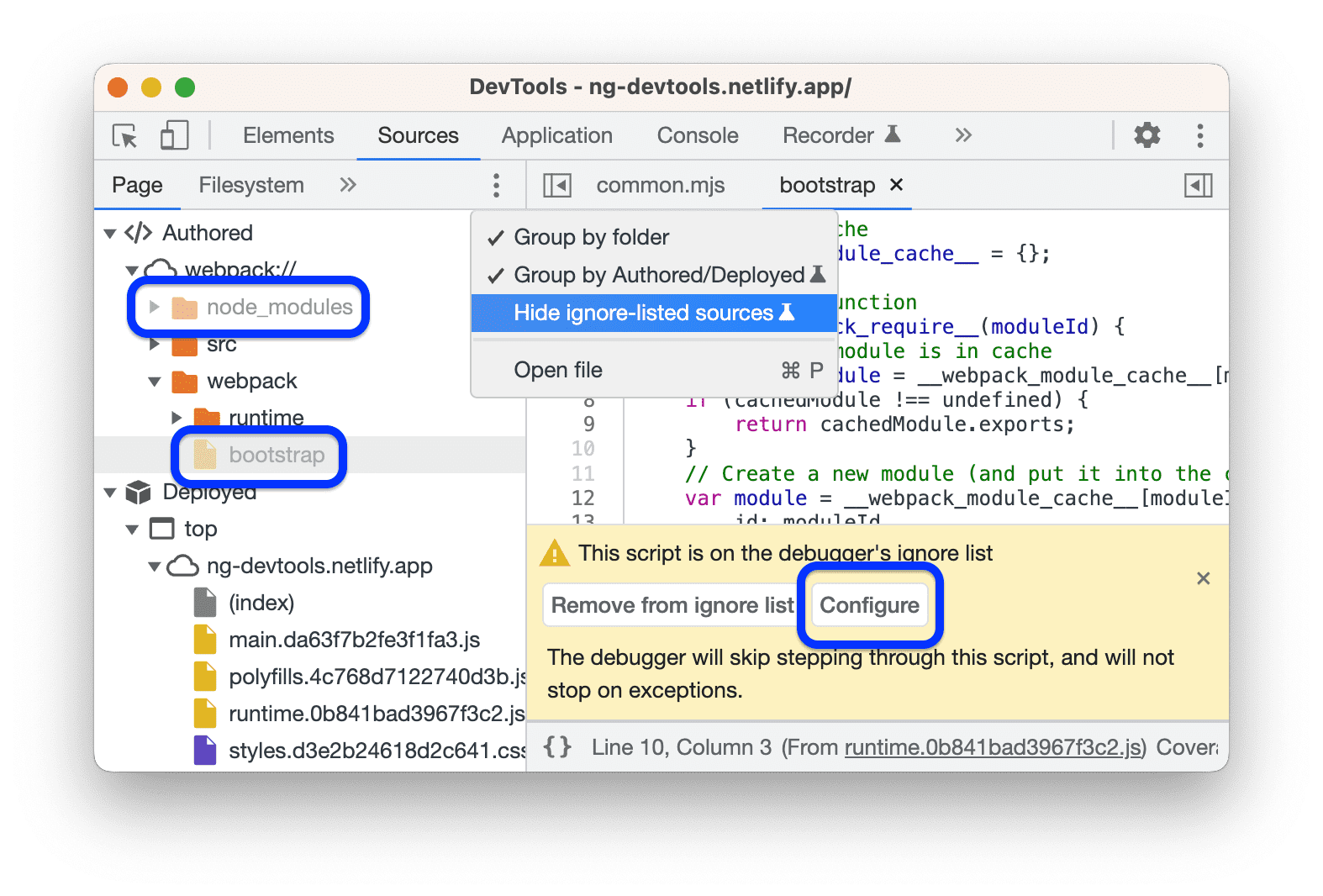
Task: Activate the inspect element picker icon
Action: click(124, 135)
